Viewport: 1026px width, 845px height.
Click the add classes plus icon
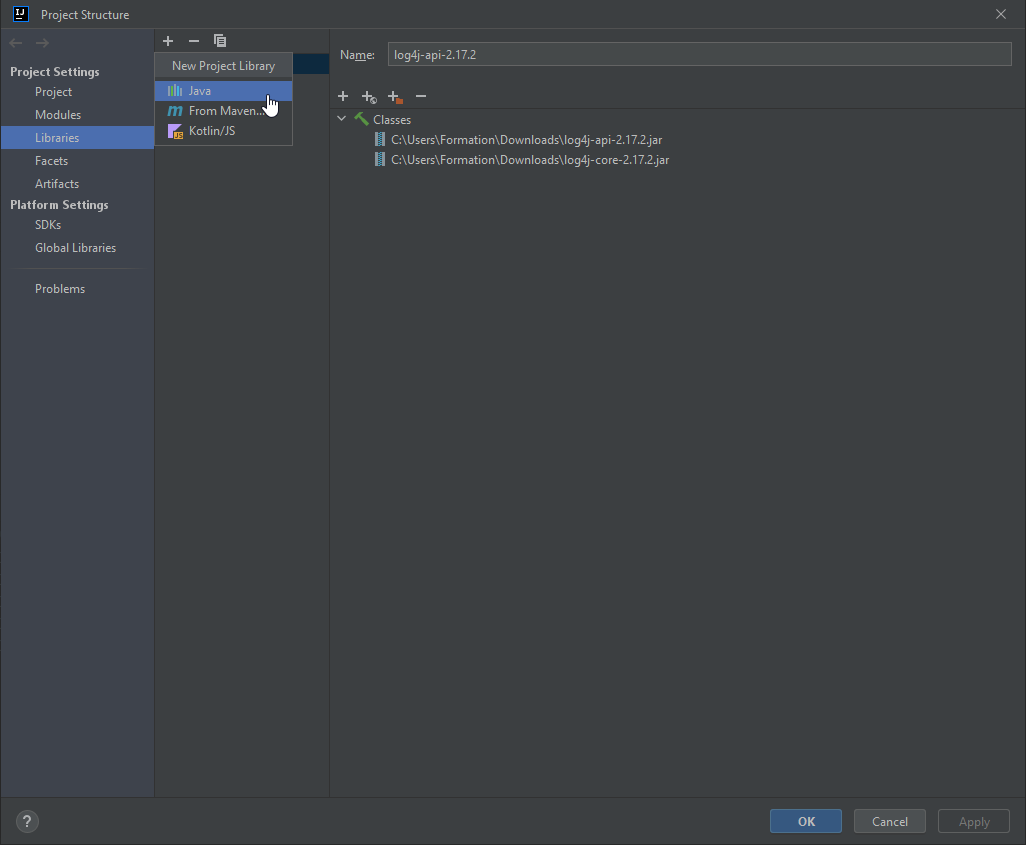point(343,96)
